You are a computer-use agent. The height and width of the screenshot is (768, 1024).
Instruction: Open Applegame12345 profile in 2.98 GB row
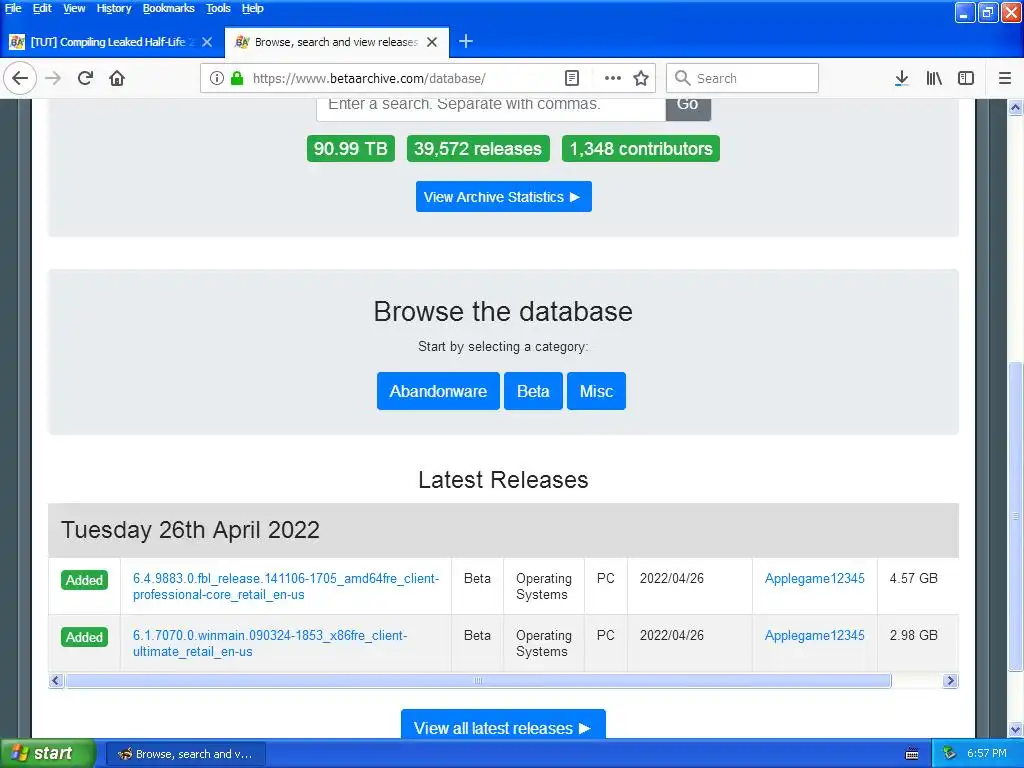pos(814,635)
